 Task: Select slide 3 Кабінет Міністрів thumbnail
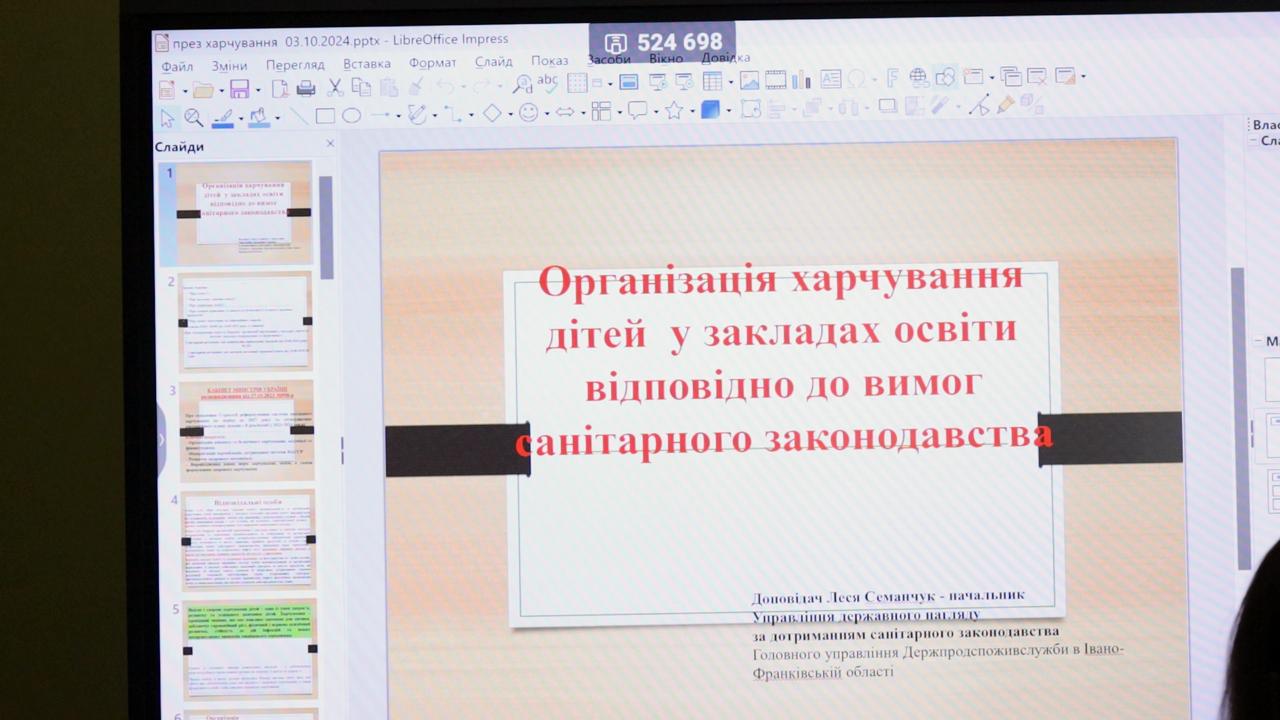pos(247,429)
